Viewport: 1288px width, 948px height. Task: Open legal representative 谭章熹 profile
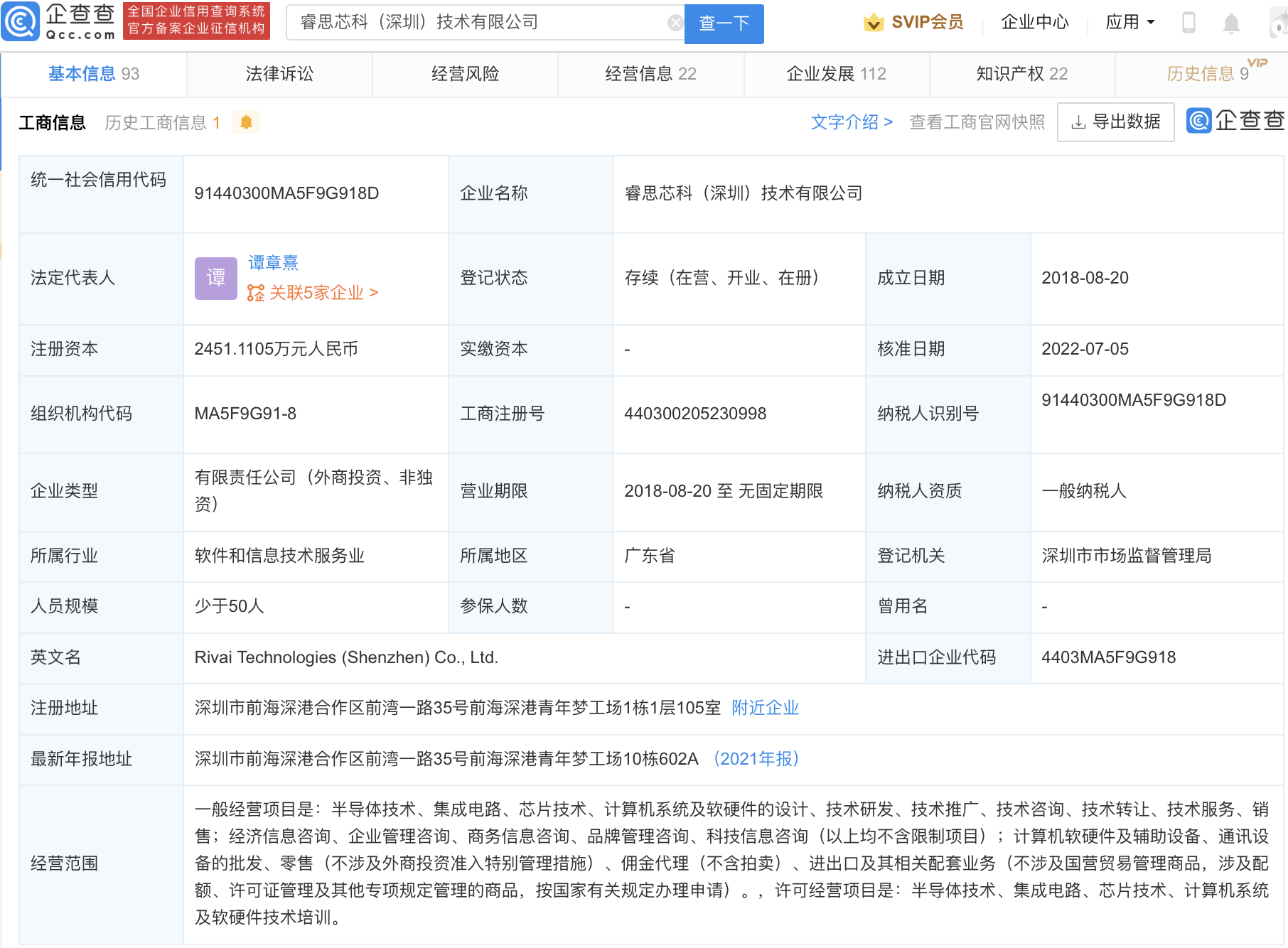click(273, 263)
